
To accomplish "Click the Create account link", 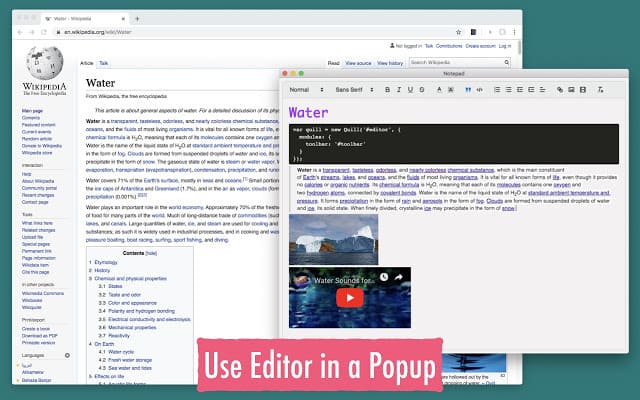I will 480,46.
